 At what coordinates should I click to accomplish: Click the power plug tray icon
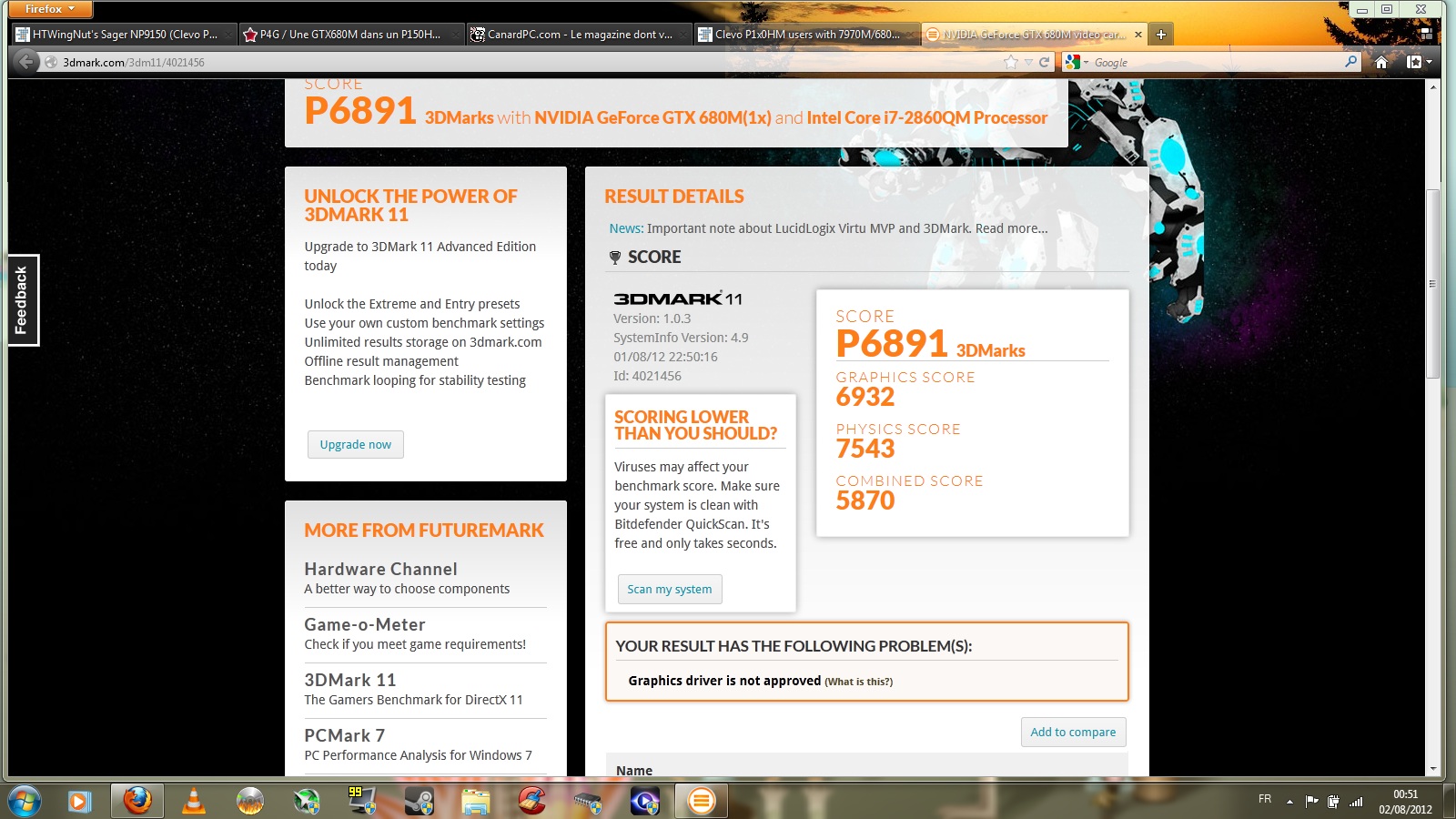(x=1333, y=802)
